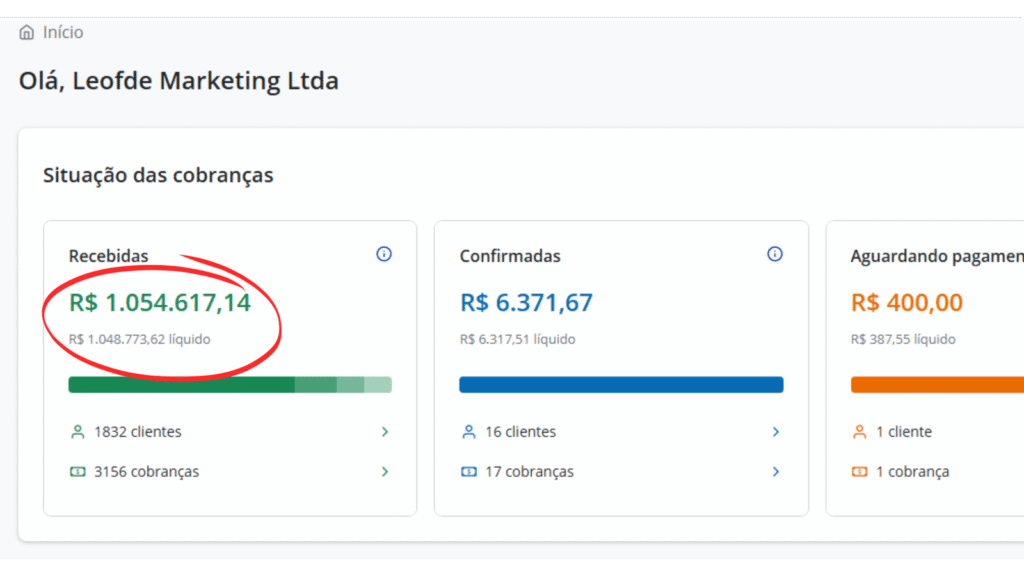Click the blue money icon beside 17 cobranças

(468, 472)
